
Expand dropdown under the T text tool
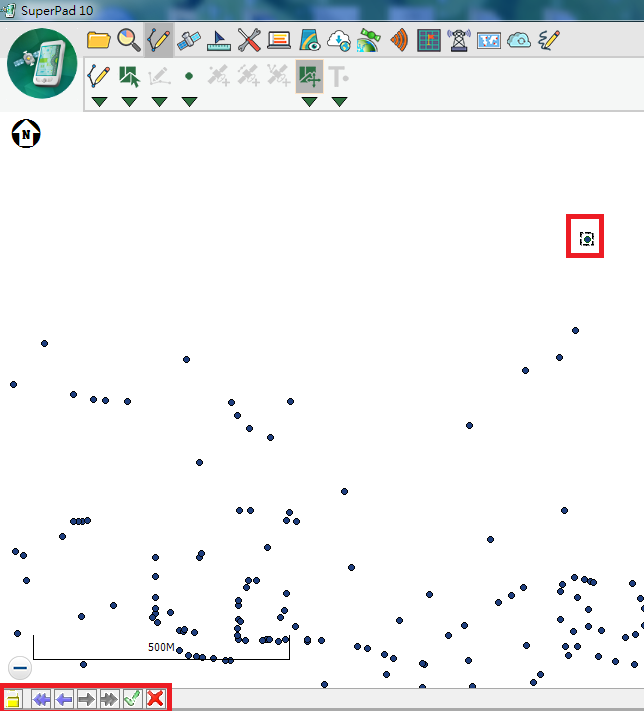point(339,102)
